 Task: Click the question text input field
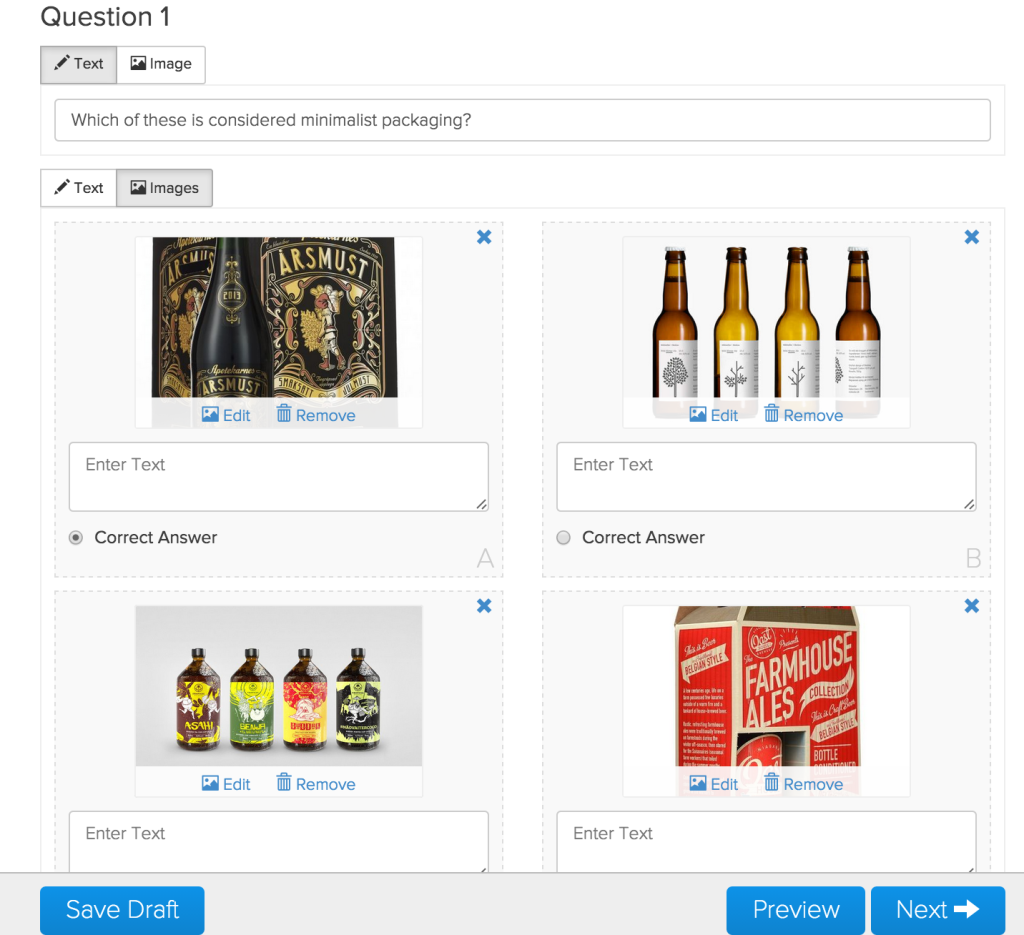522,120
